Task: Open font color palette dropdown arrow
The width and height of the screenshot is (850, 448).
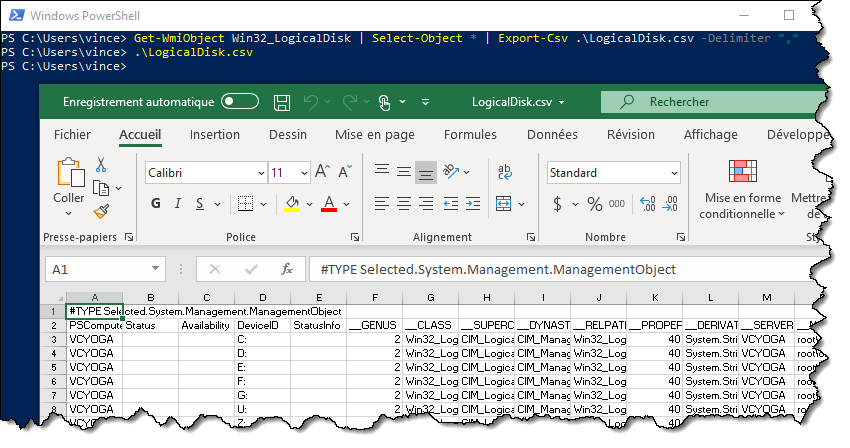Action: coord(346,204)
